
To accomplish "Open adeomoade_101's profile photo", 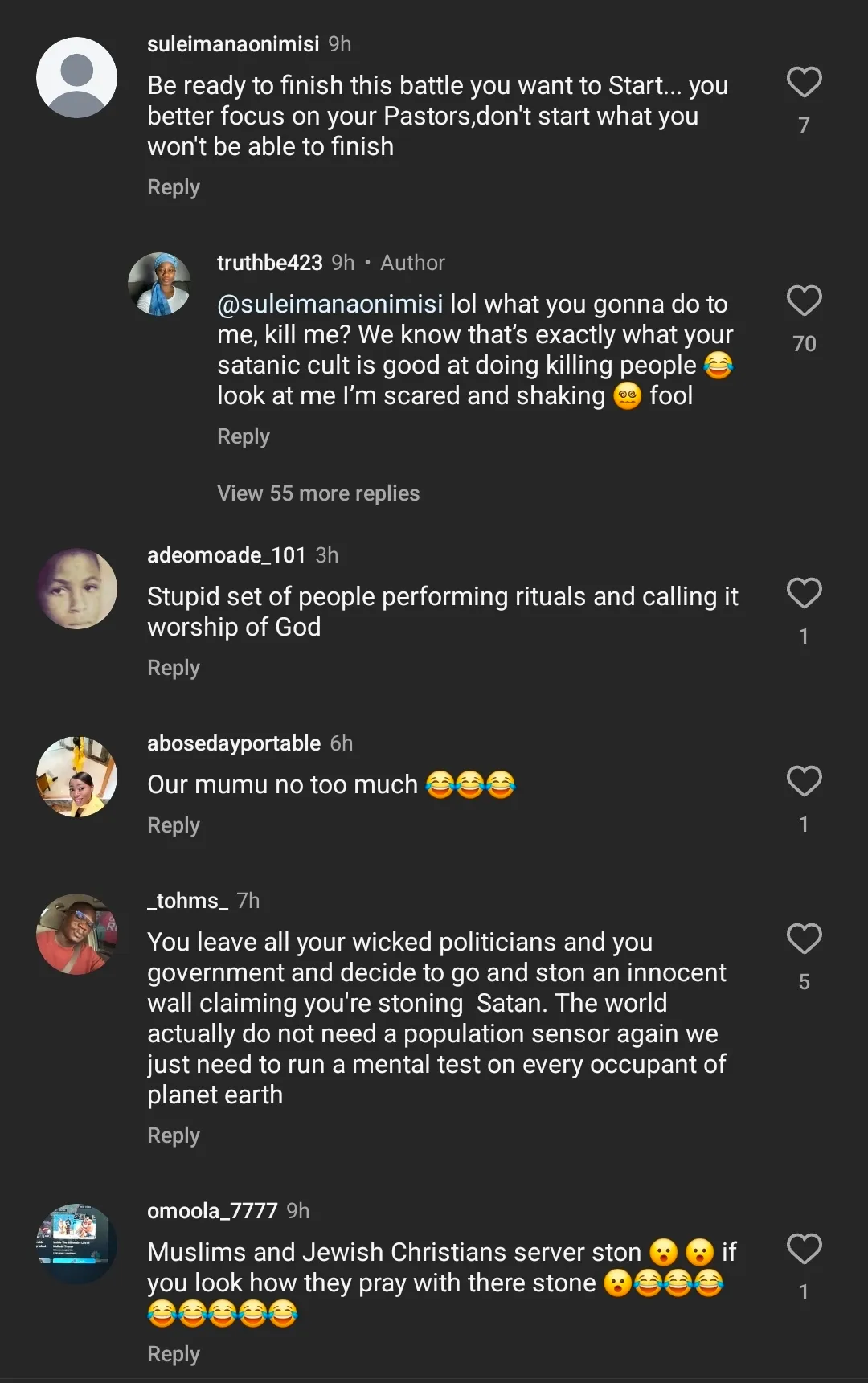I will click(77, 589).
